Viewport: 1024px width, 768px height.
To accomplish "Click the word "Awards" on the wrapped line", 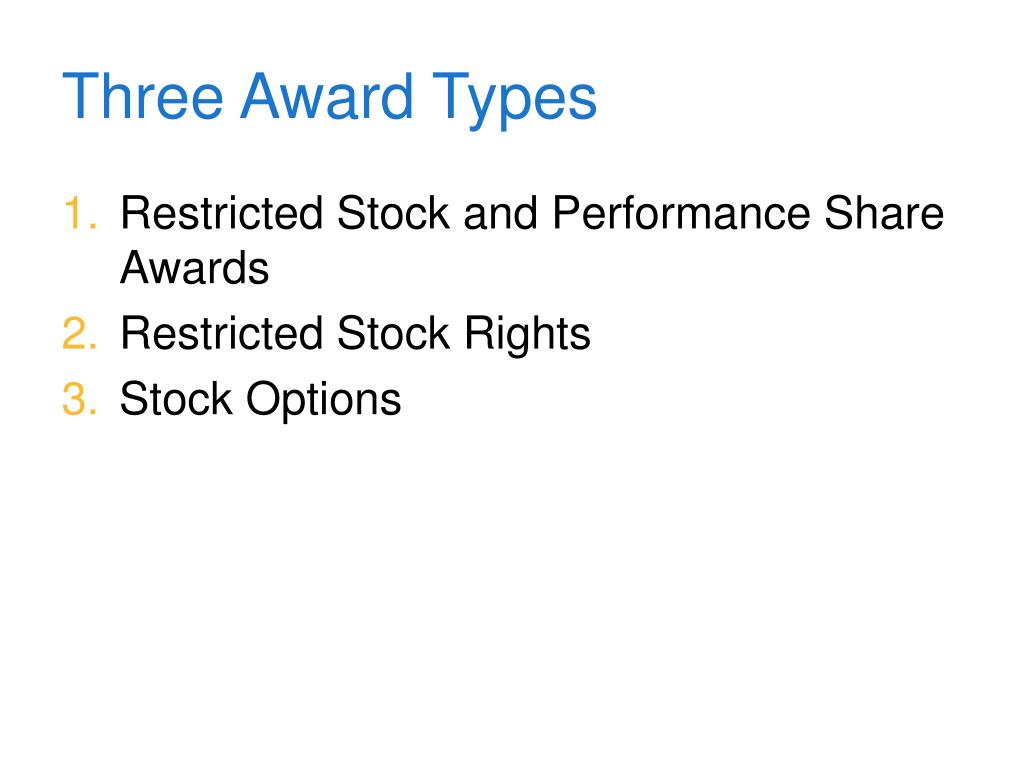I will 195,268.
